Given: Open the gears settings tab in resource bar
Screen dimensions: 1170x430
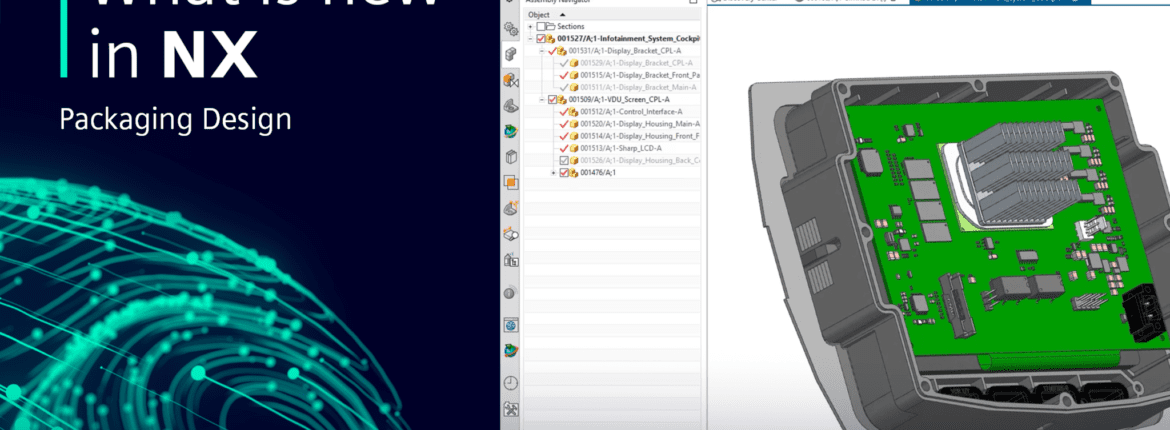Looking at the screenshot, I should point(510,28).
